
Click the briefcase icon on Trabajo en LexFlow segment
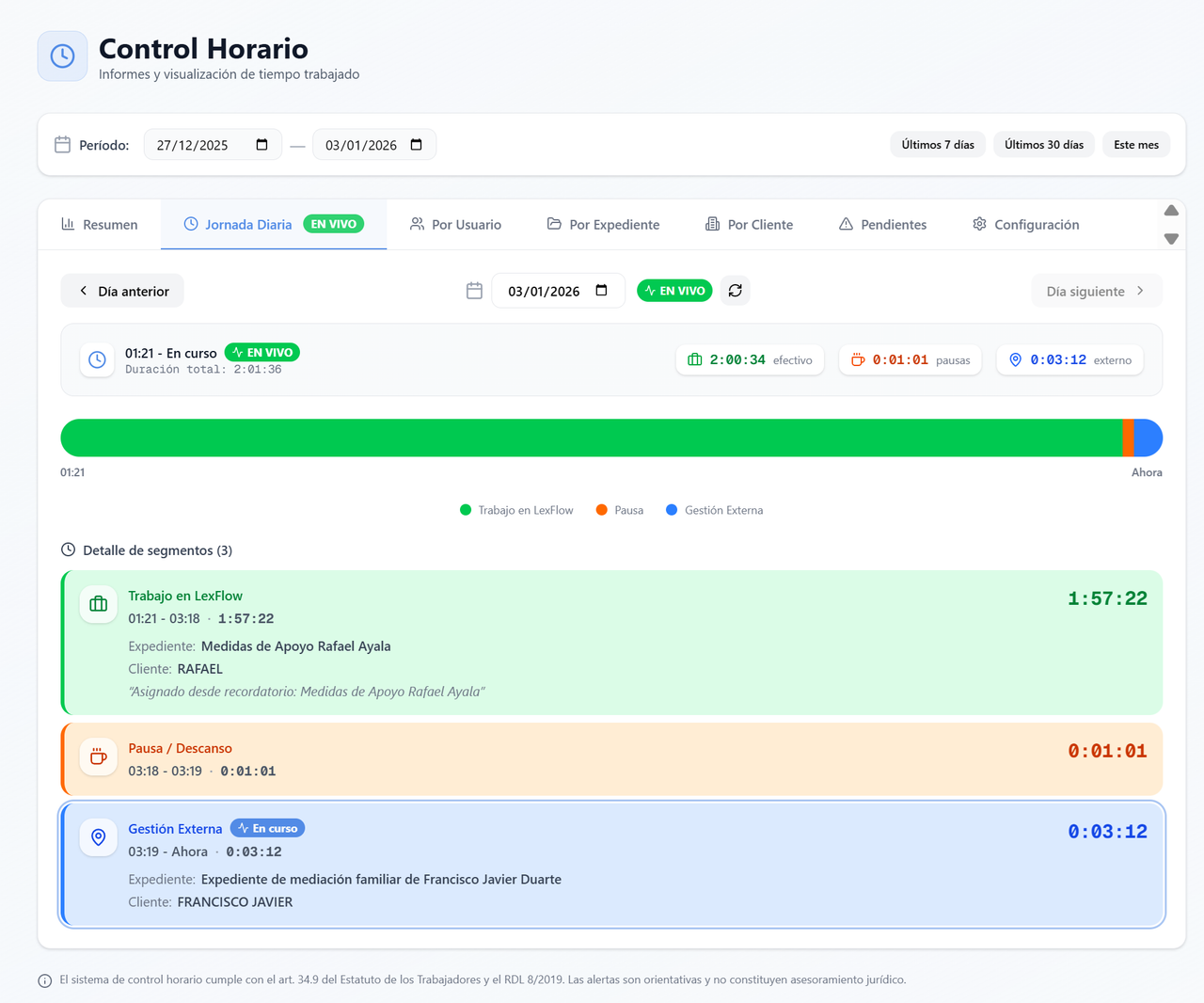tap(99, 604)
